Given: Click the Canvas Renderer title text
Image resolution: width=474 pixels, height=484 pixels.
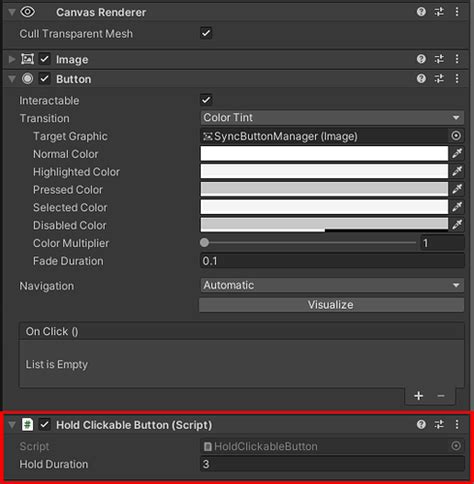Looking at the screenshot, I should coord(101,12).
